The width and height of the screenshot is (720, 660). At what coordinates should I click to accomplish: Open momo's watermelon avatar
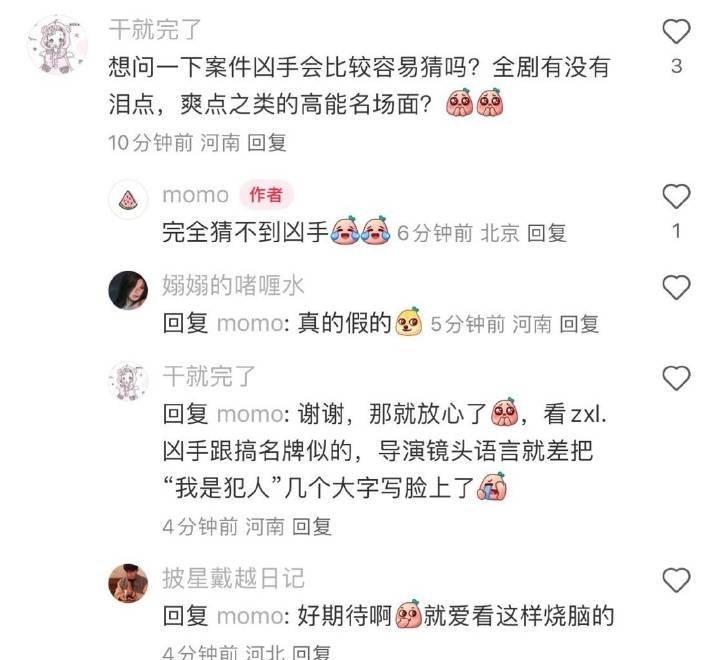[128, 199]
